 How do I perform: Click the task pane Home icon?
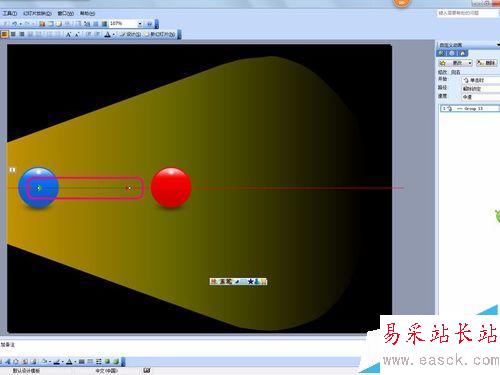463,53
